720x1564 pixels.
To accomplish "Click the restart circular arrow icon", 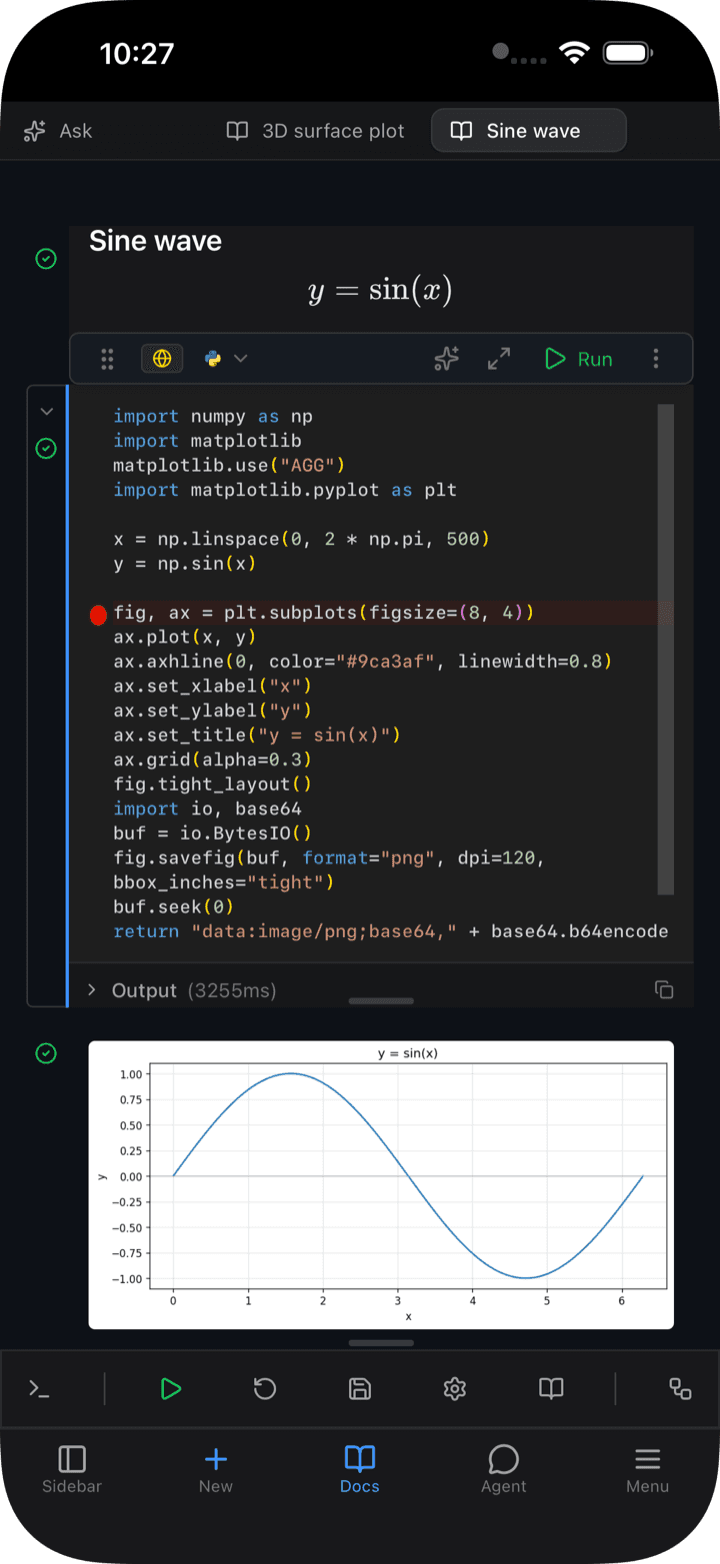I will [x=265, y=1389].
